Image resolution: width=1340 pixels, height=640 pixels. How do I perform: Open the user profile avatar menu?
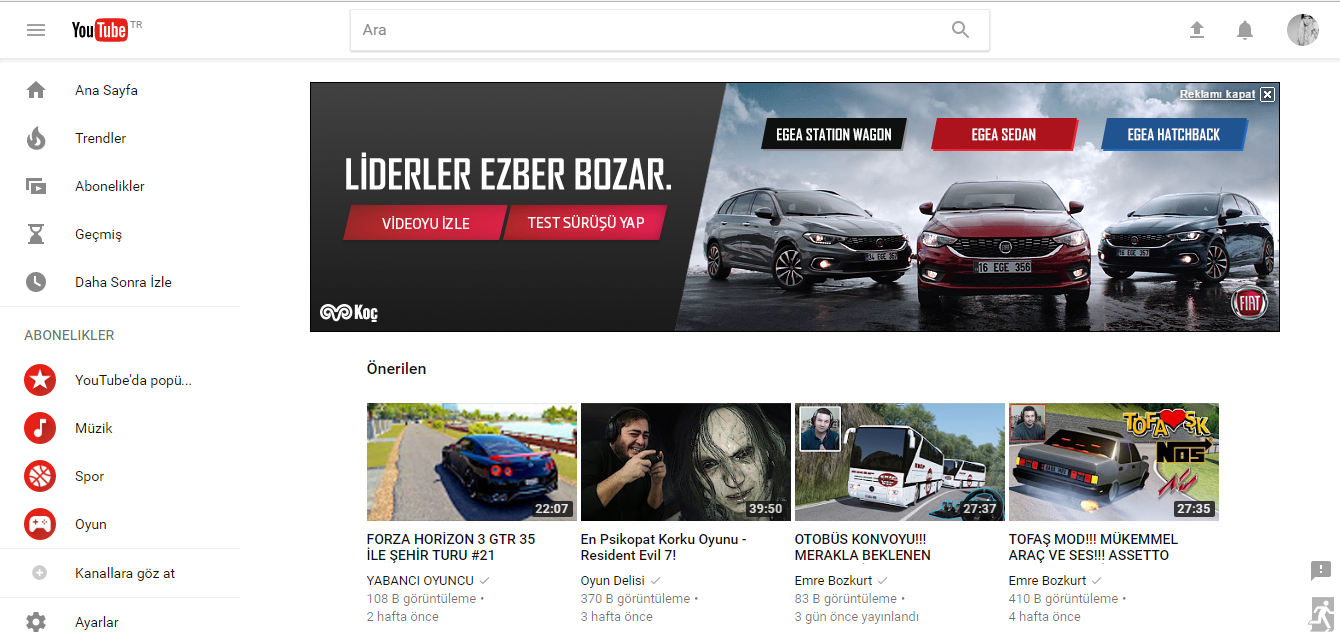[x=1303, y=30]
